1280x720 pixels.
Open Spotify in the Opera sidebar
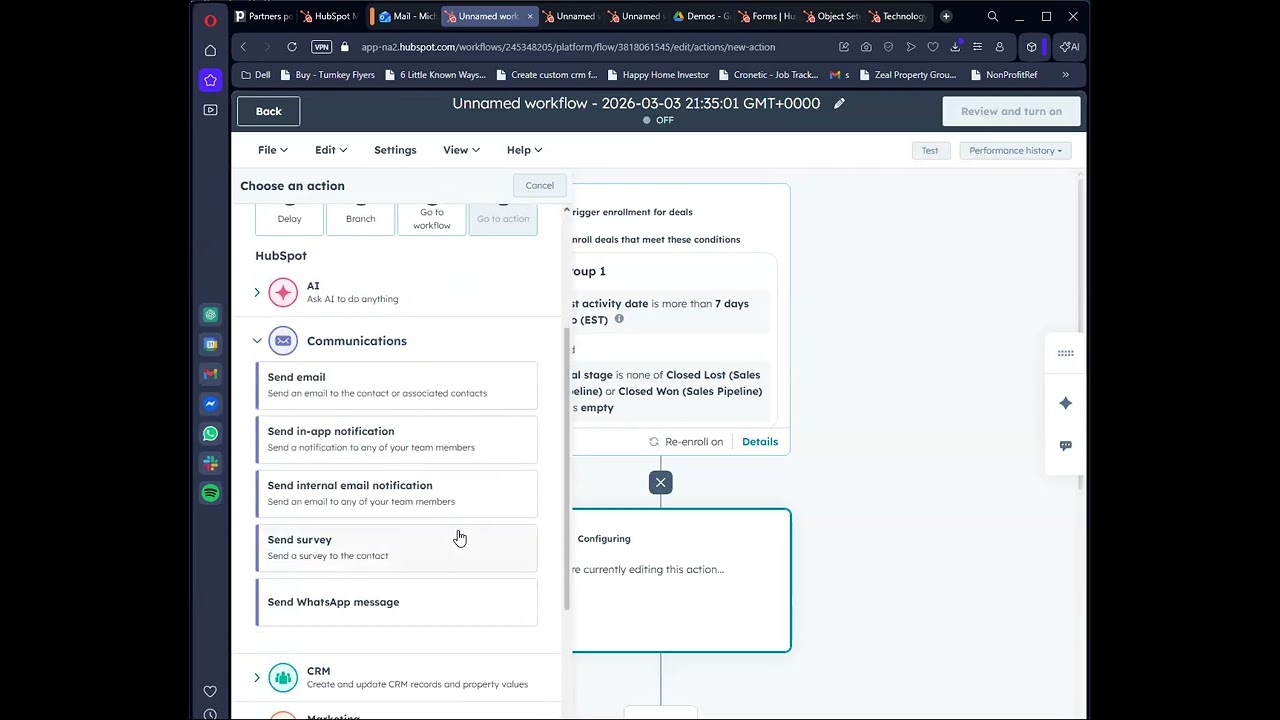click(x=210, y=493)
